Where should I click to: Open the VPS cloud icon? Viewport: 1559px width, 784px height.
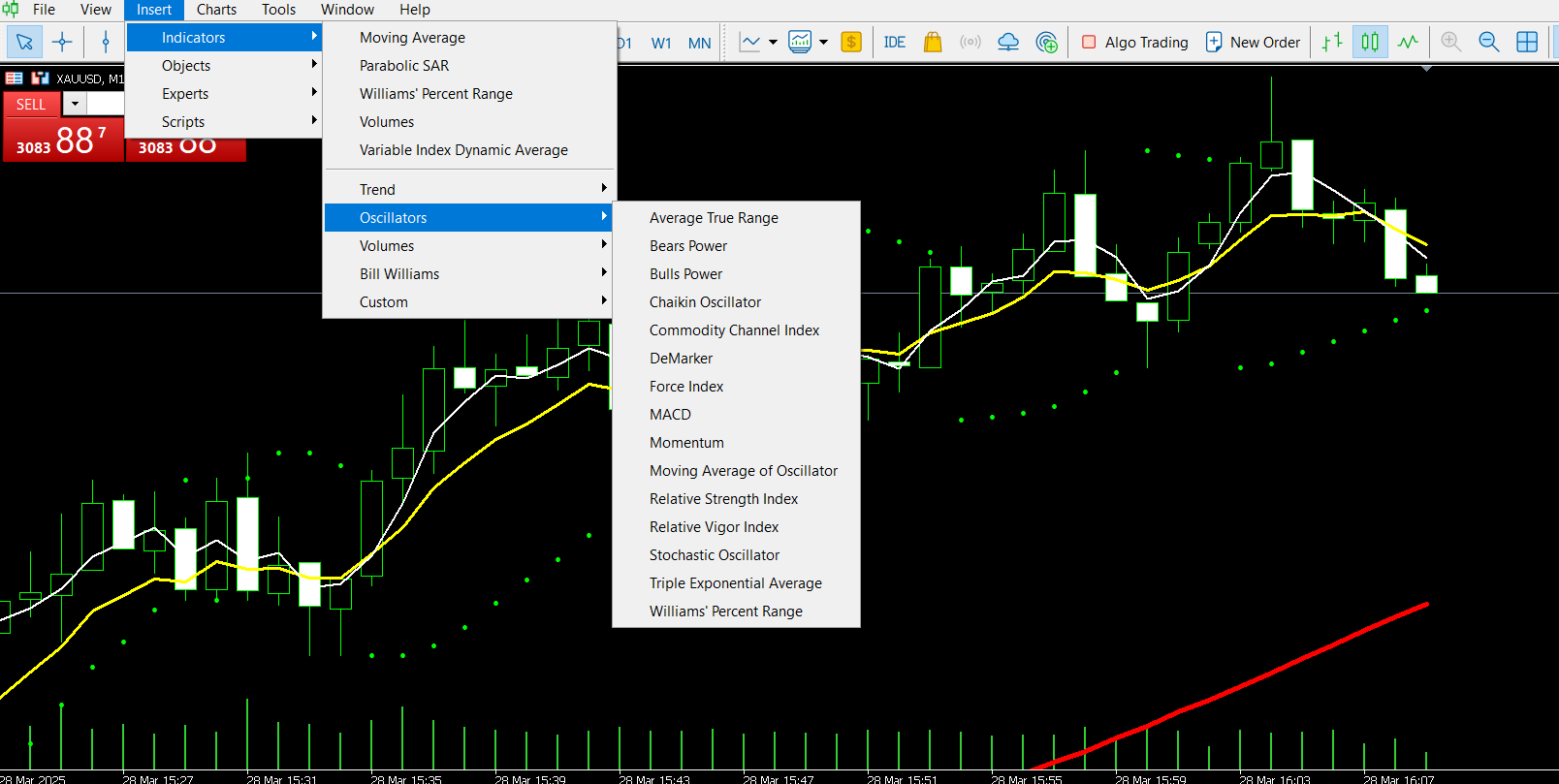click(1008, 42)
